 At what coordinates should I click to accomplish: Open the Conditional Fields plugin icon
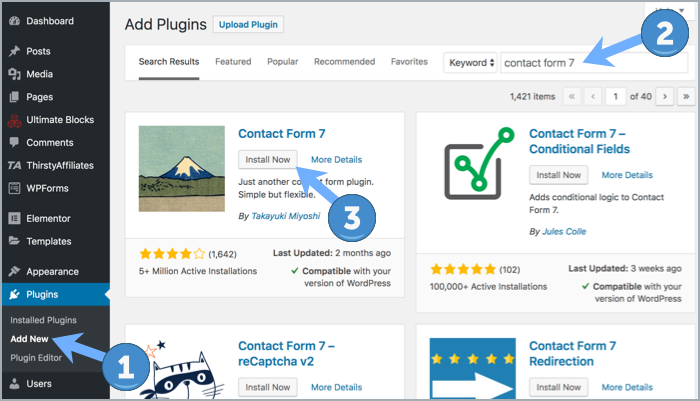pos(479,164)
